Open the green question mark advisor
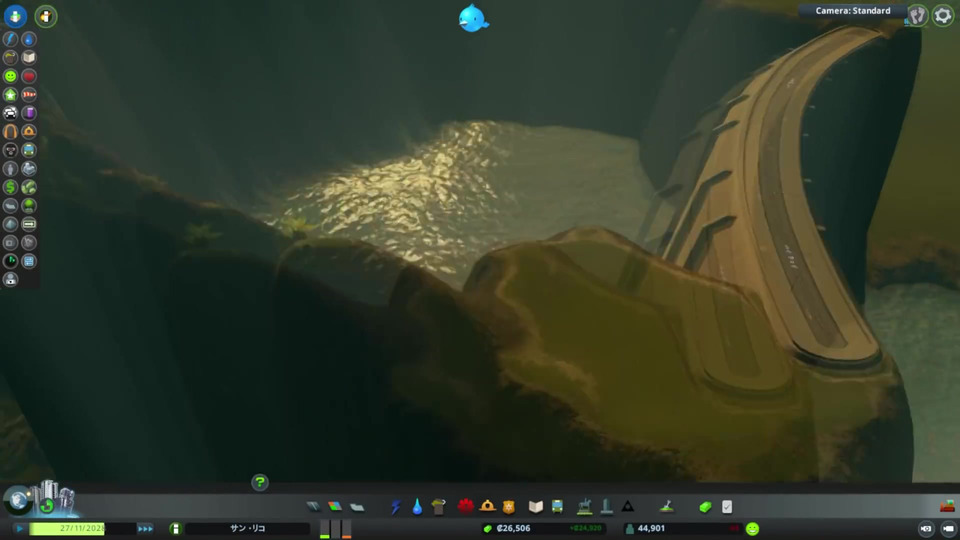The width and height of the screenshot is (960, 540). click(x=260, y=482)
